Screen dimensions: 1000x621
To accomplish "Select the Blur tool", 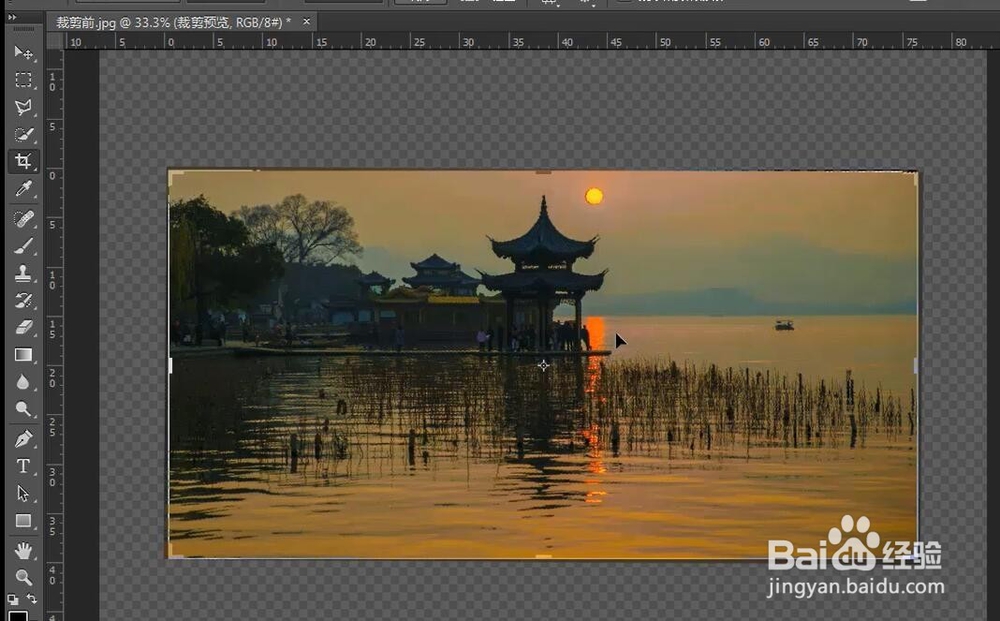I will [23, 383].
